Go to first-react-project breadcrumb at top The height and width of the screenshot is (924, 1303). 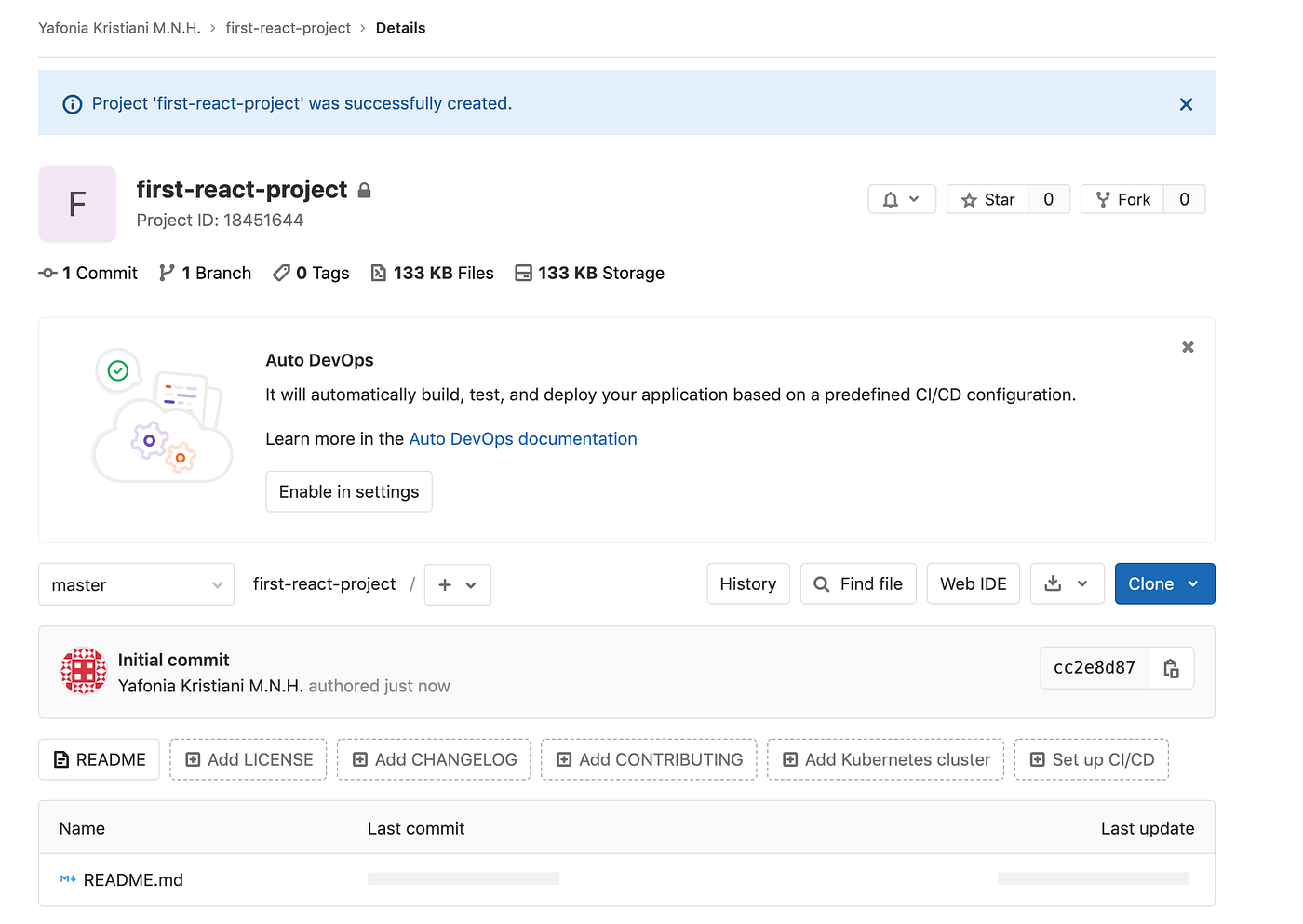click(x=289, y=28)
